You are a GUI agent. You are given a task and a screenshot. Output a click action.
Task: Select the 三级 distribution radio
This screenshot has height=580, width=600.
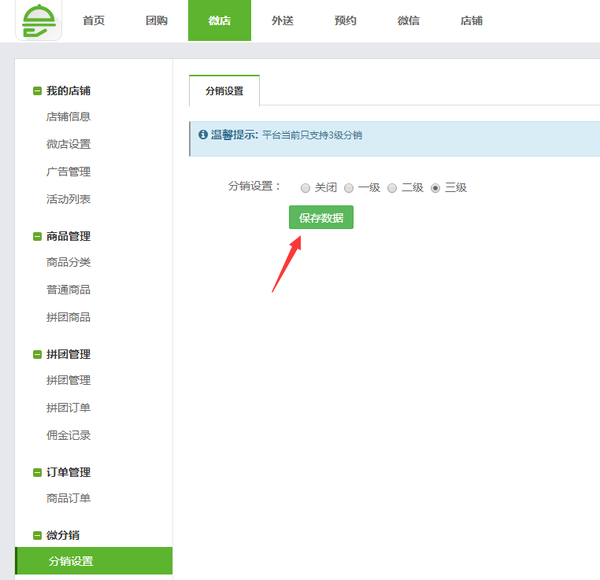click(435, 188)
